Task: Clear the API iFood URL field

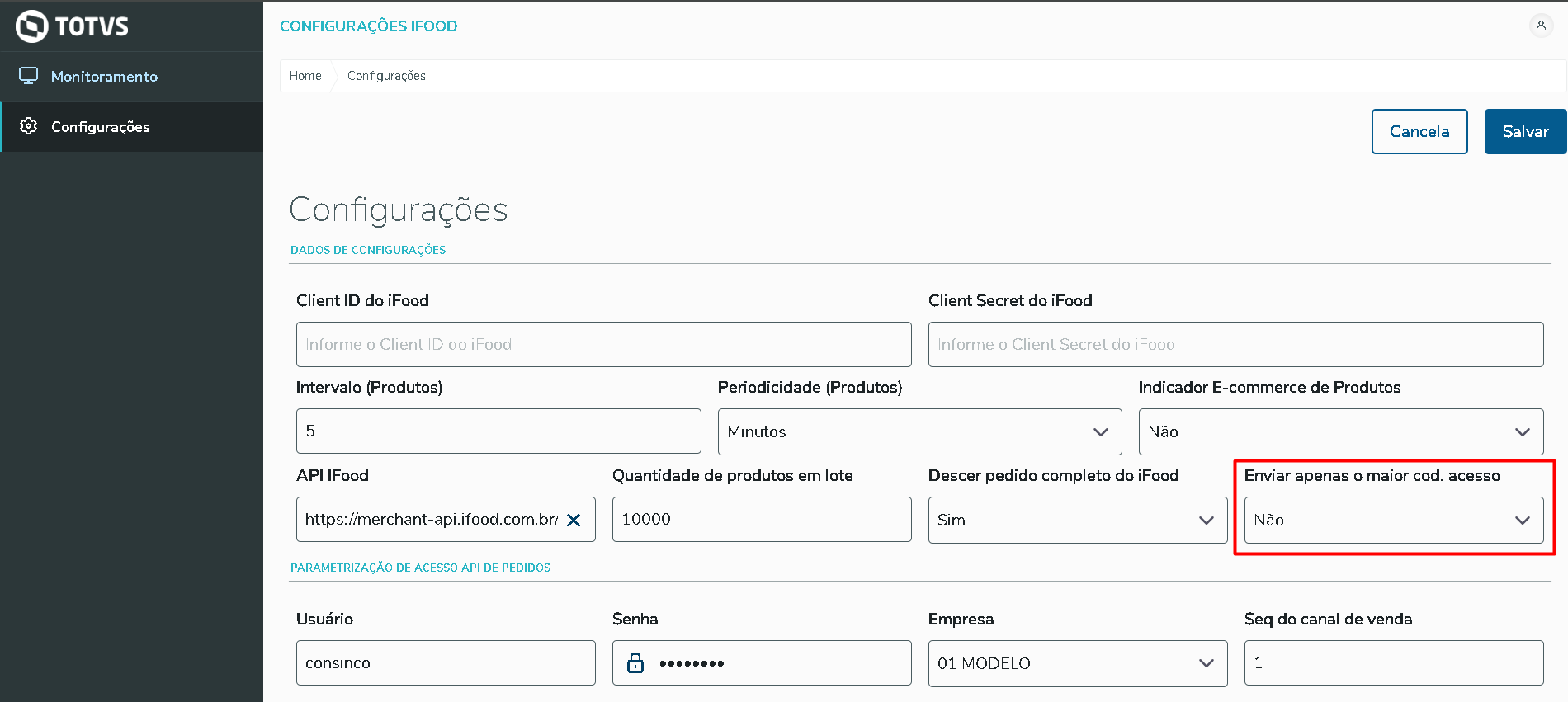Action: pyautogui.click(x=574, y=520)
